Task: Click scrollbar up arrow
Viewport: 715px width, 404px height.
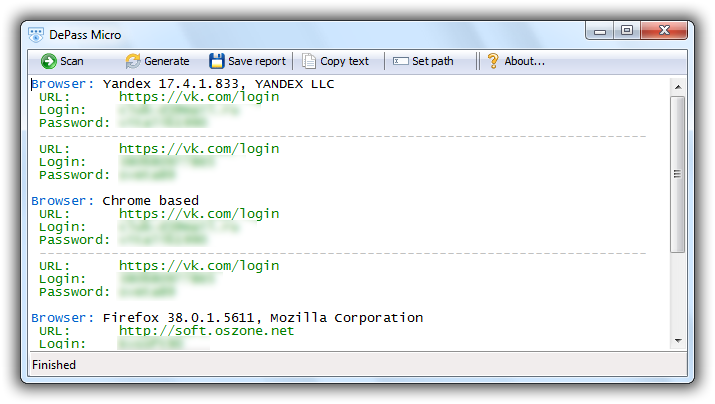Action: click(678, 87)
